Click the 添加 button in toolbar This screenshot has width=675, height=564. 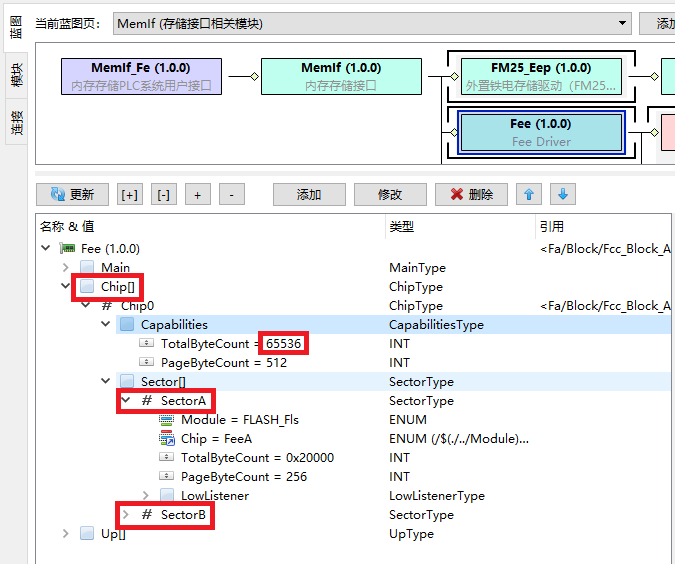click(309, 195)
